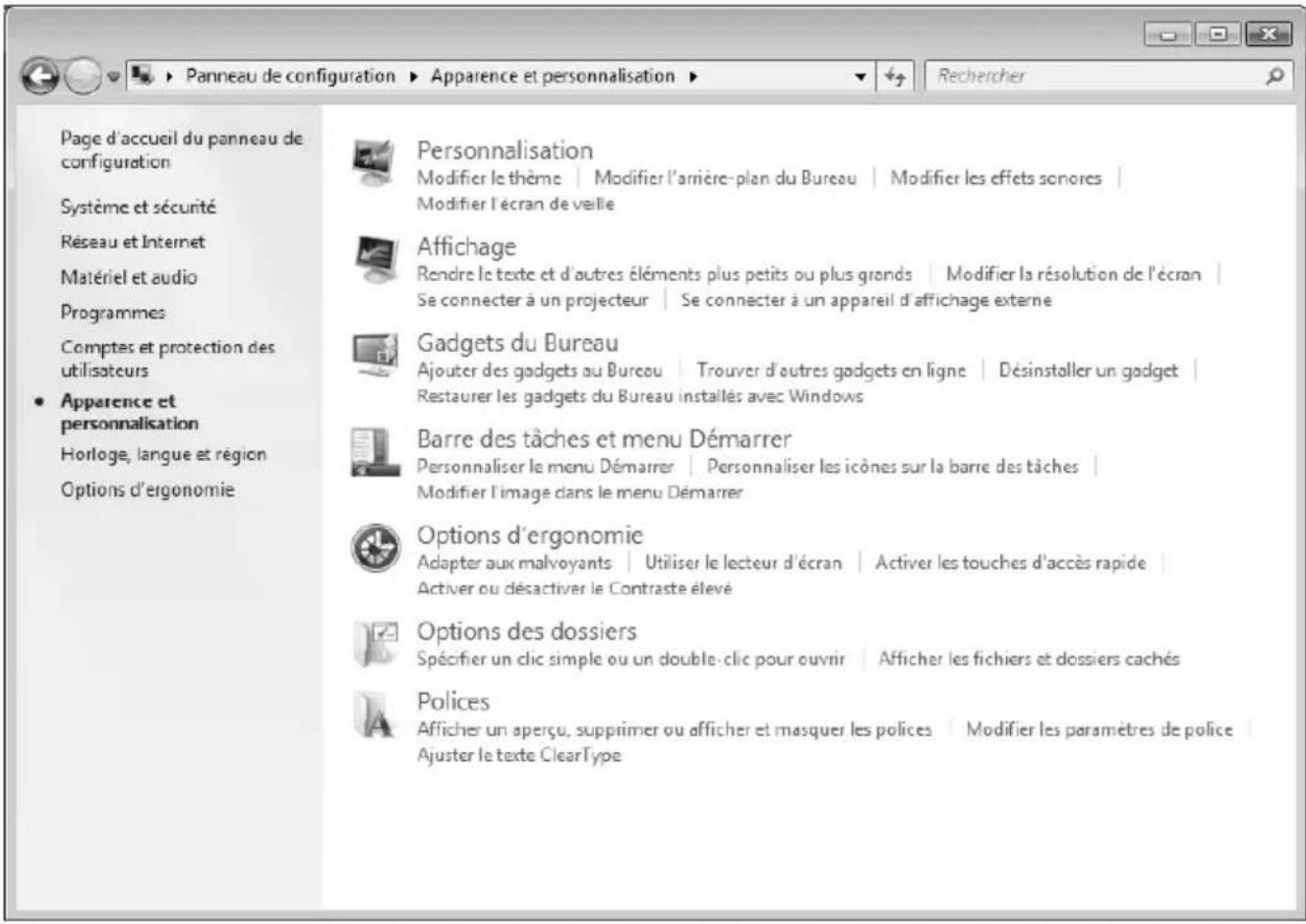The width and height of the screenshot is (1306, 924).
Task: Click Personnaliser les icônes sur la barre des tâches
Action: tap(892, 467)
